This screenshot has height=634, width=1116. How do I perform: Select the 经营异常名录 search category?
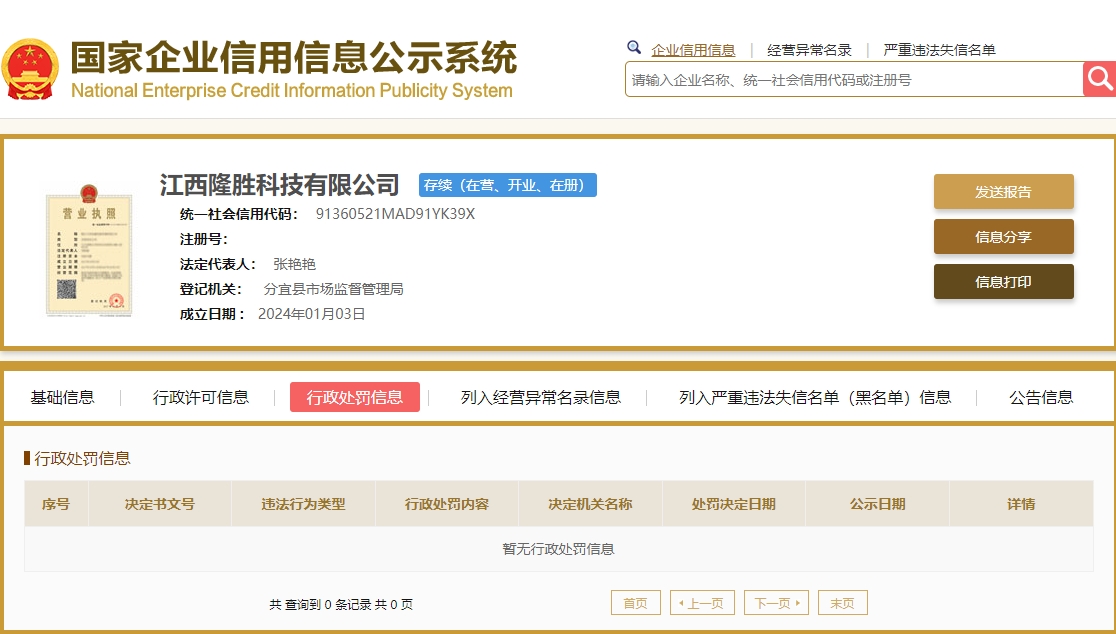click(809, 50)
